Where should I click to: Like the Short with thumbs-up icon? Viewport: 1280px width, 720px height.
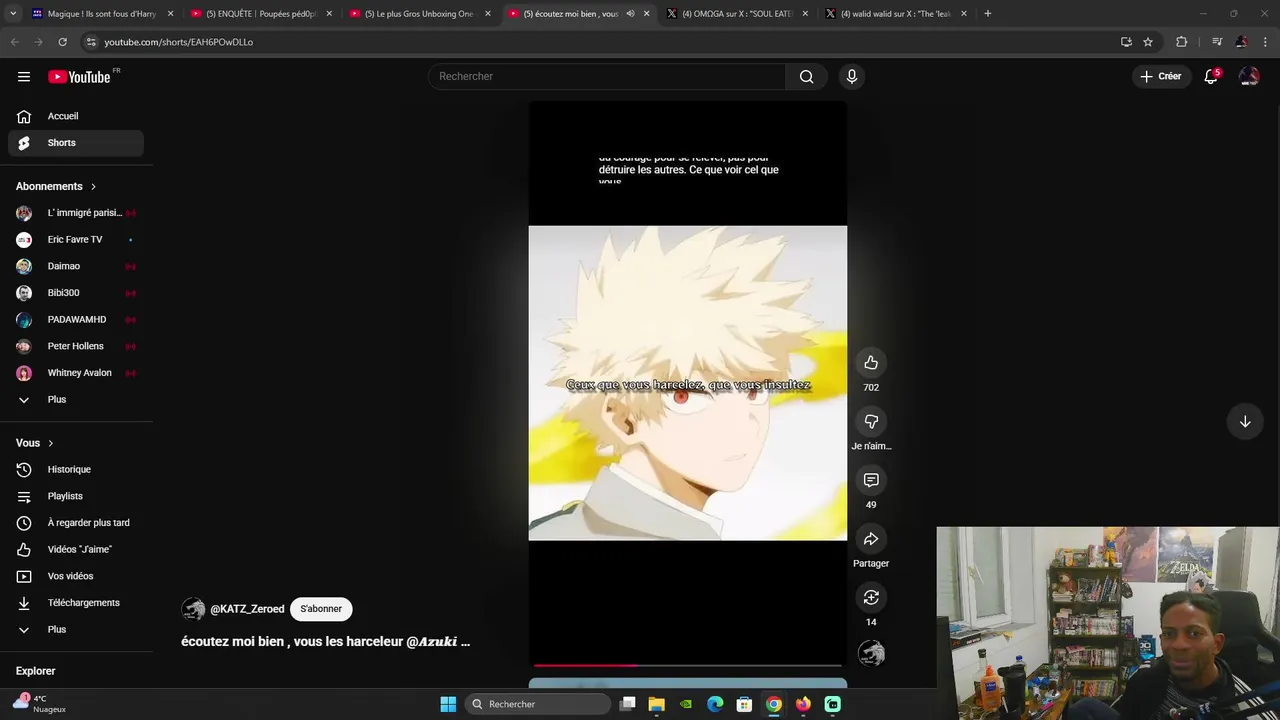pyautogui.click(x=871, y=362)
